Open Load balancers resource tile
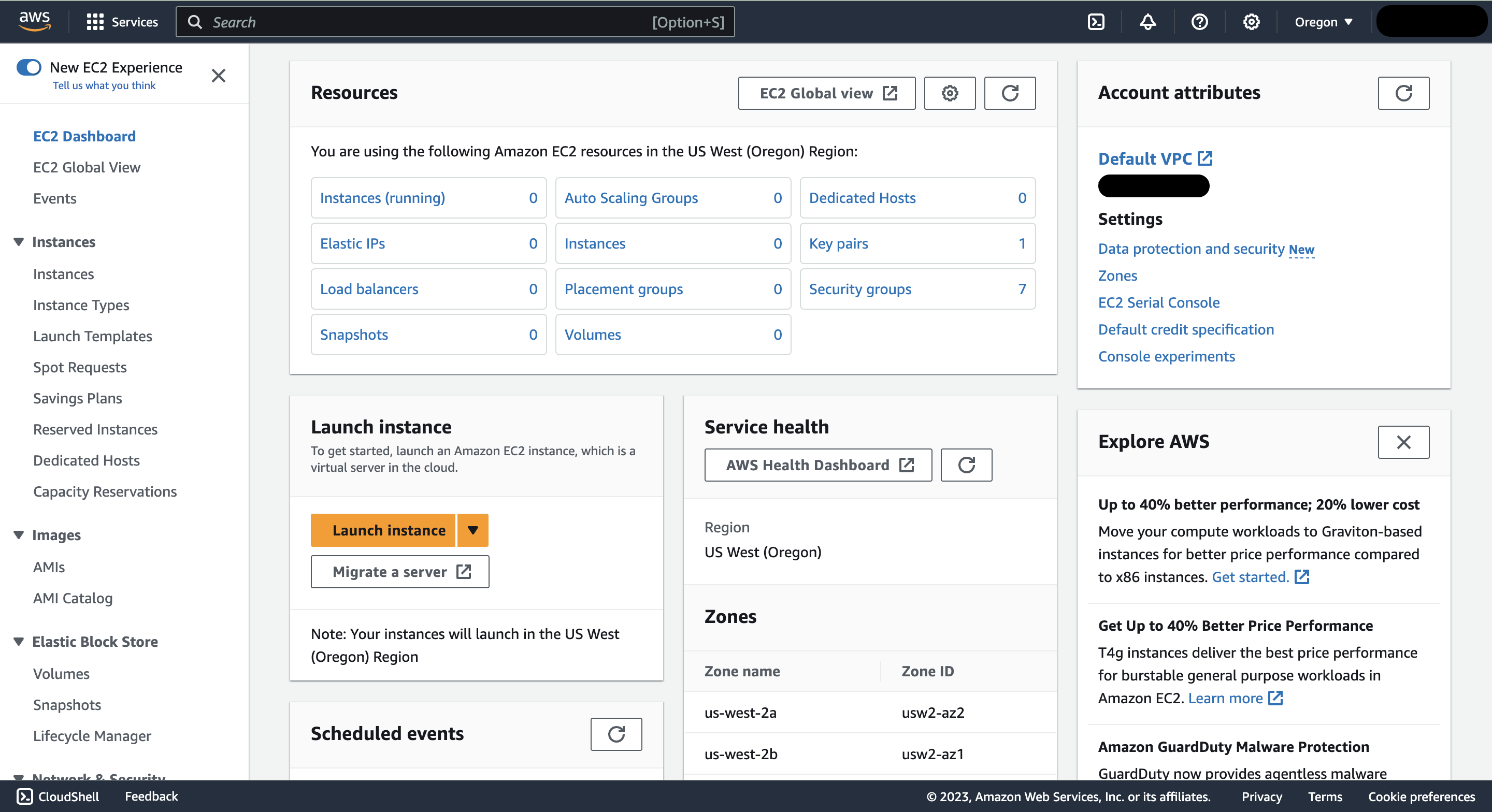The height and width of the screenshot is (812, 1492). tap(428, 289)
